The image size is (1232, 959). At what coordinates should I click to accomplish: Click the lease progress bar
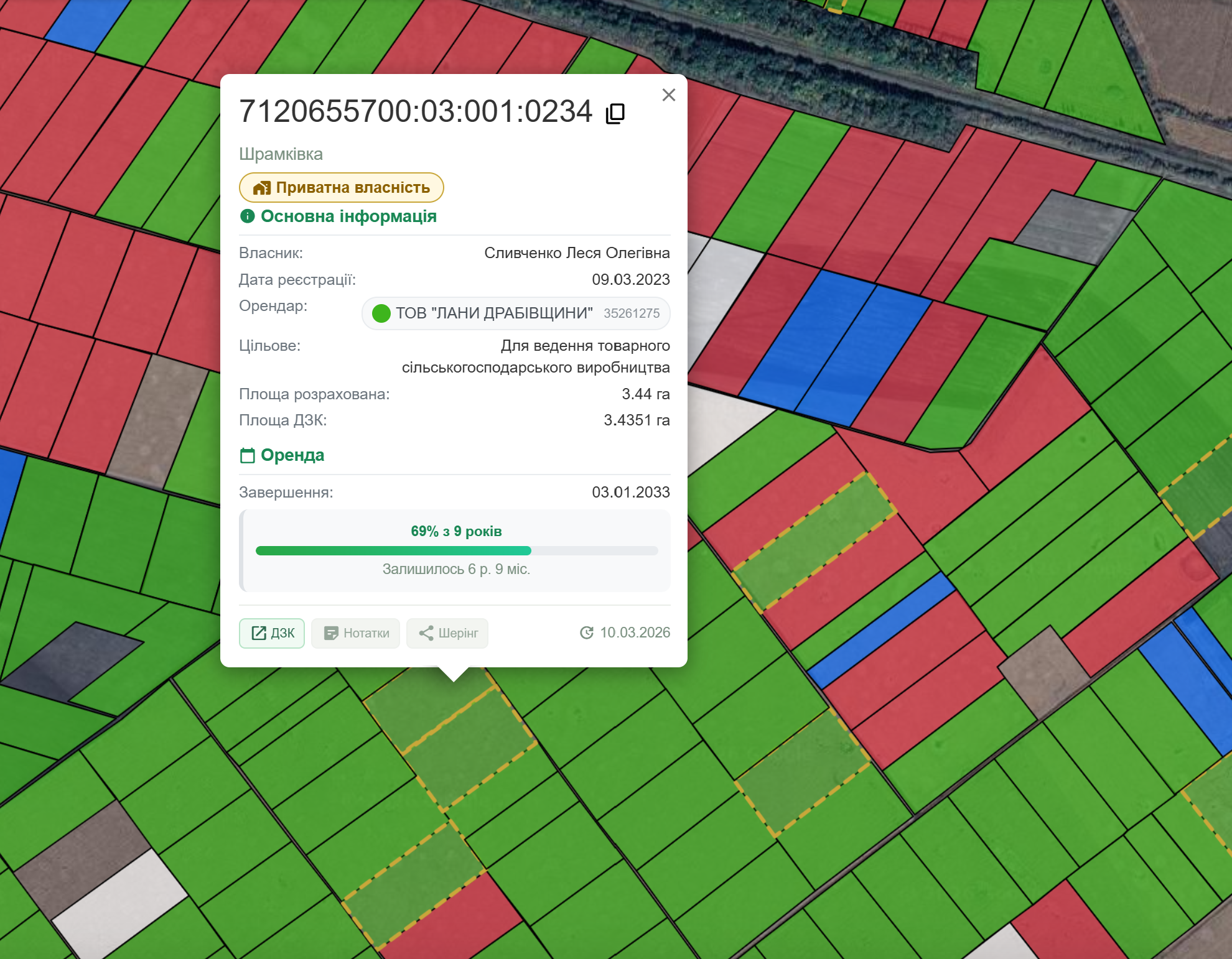tap(456, 550)
